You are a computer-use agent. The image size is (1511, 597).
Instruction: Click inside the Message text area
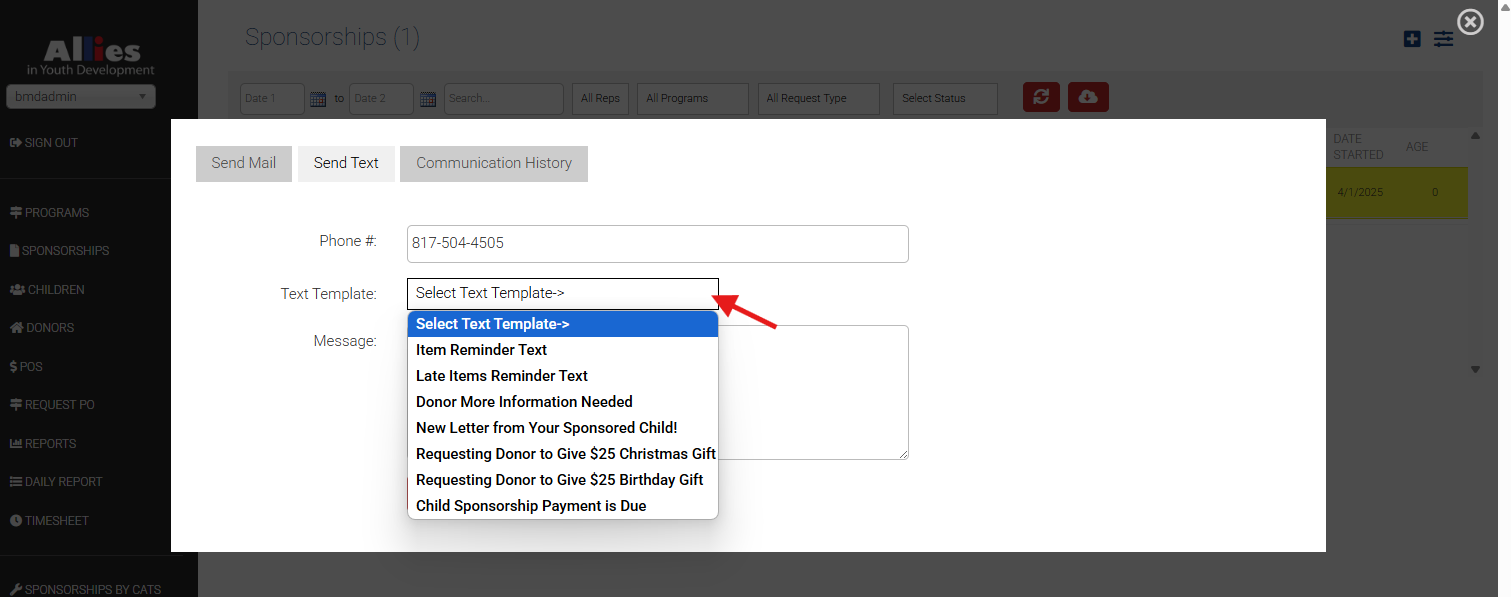pyautogui.click(x=813, y=392)
